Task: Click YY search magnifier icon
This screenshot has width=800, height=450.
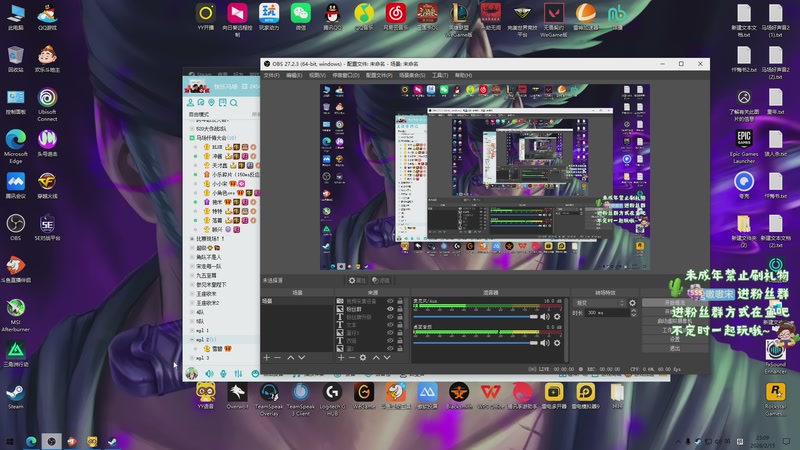Action: [234, 103]
